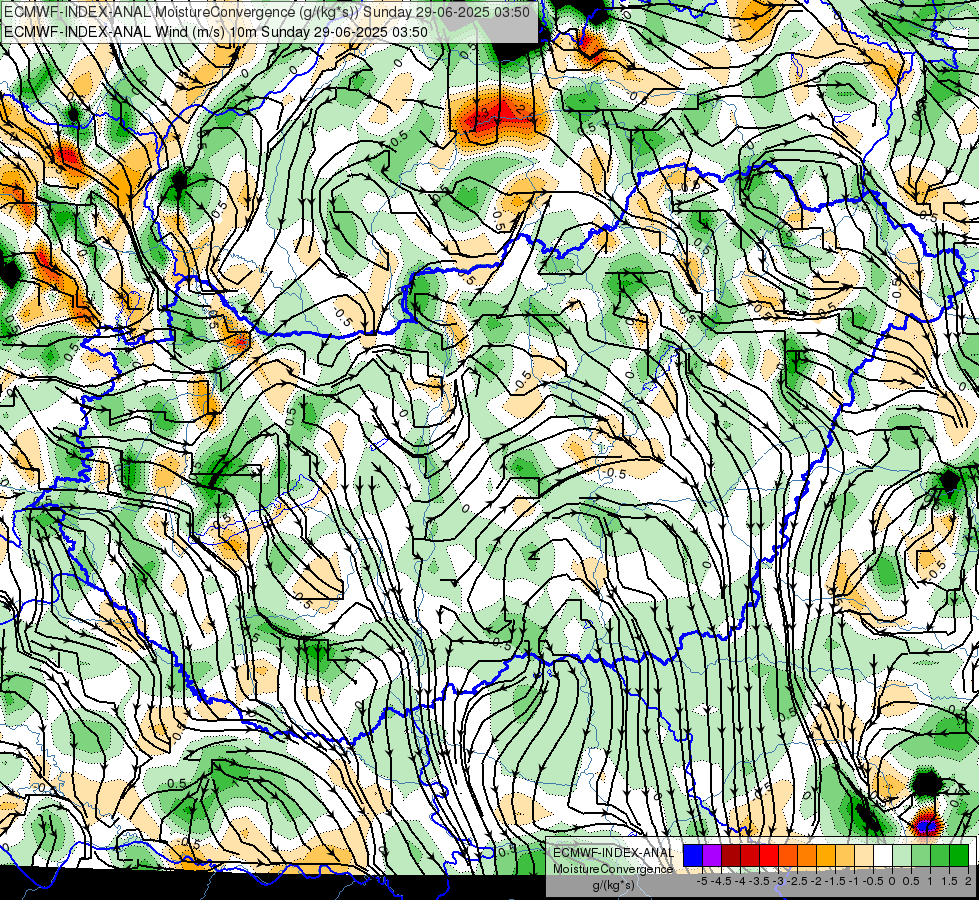Click the -2.5 tick label in legend

tap(797, 881)
